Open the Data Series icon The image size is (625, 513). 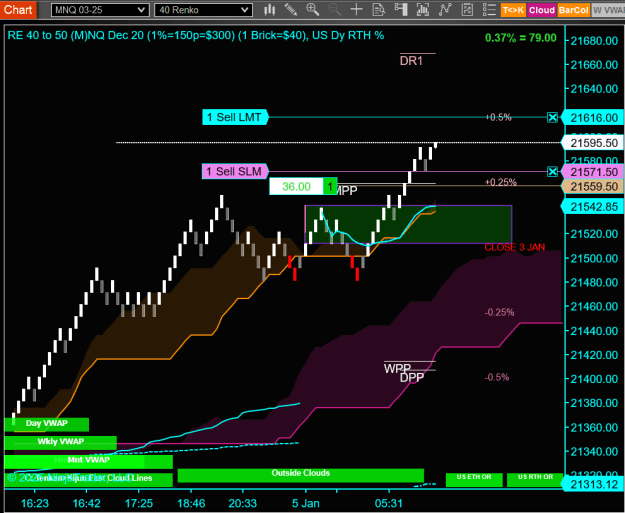pos(423,10)
